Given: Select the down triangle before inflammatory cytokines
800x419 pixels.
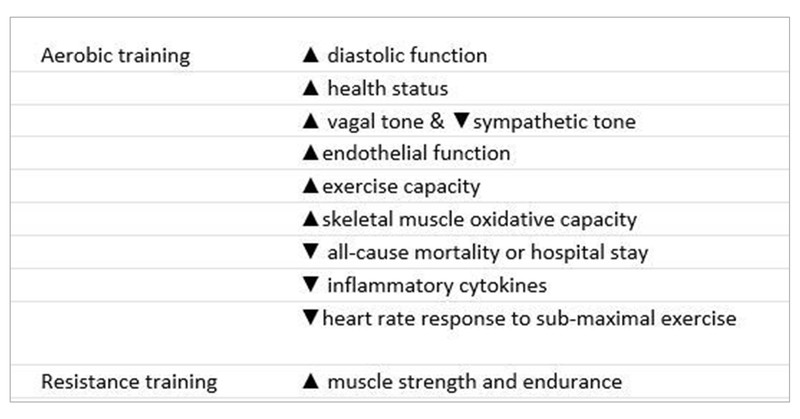Looking at the screenshot, I should click(x=310, y=286).
